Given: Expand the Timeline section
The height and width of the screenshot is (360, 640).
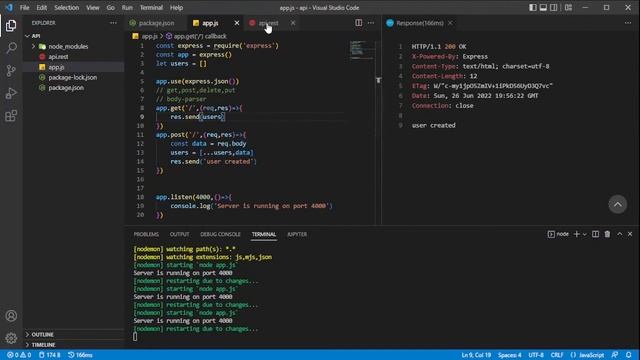Looking at the screenshot, I should pos(73,345).
